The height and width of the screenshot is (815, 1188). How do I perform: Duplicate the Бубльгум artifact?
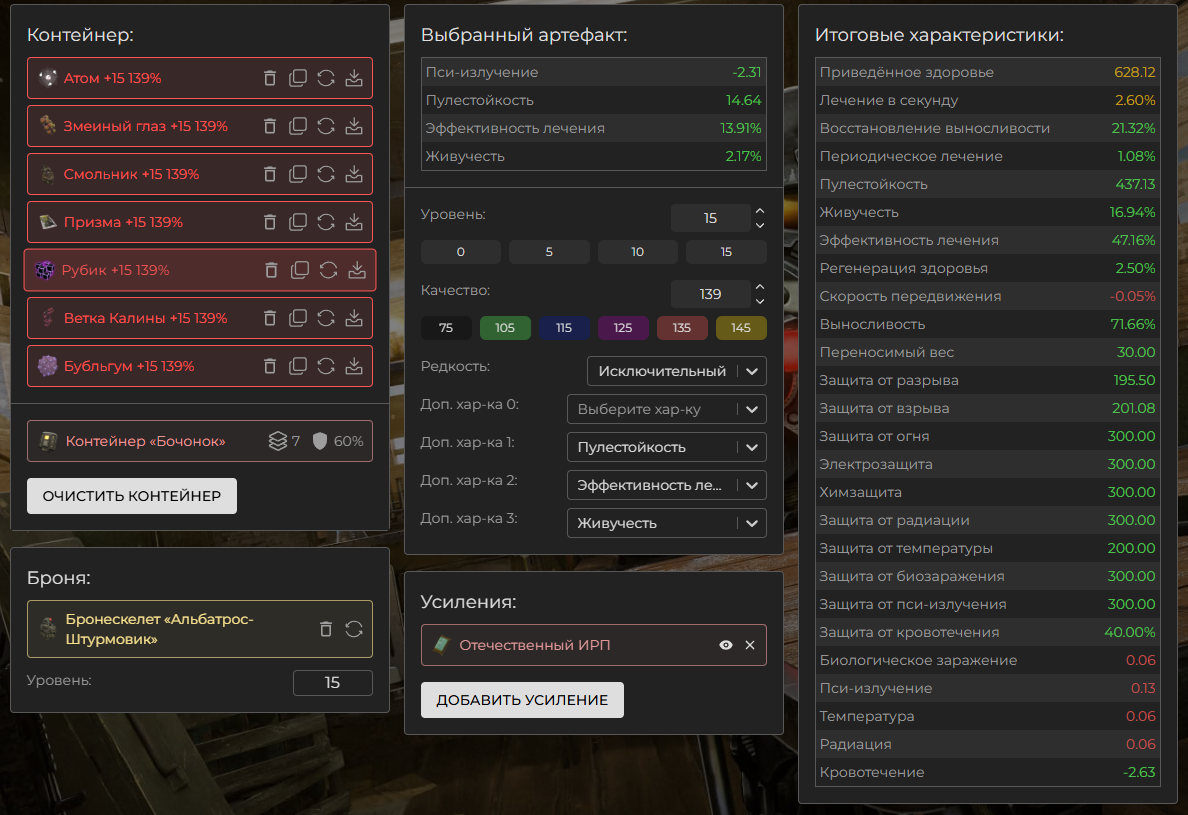[298, 366]
